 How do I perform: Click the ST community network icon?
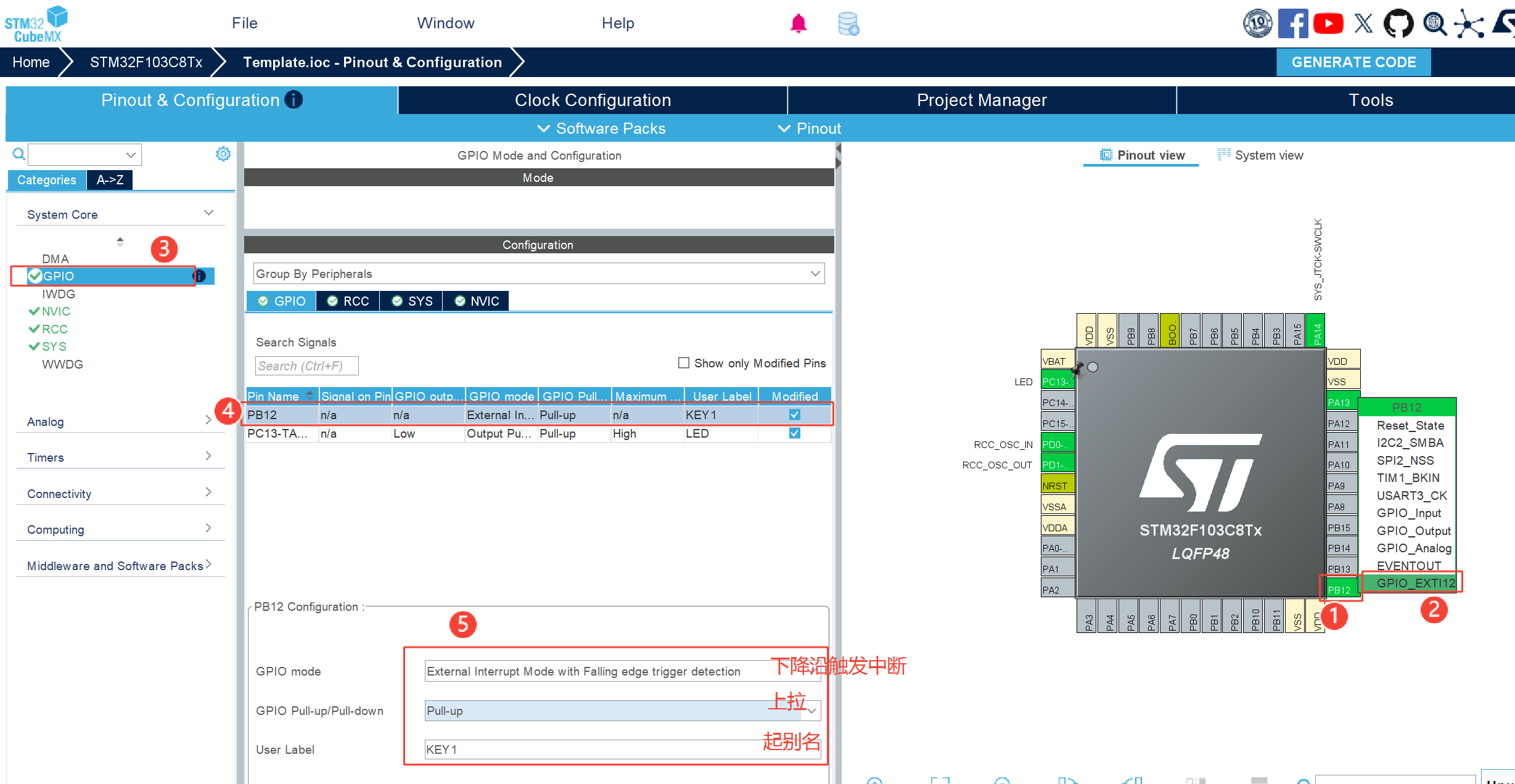[x=1469, y=23]
